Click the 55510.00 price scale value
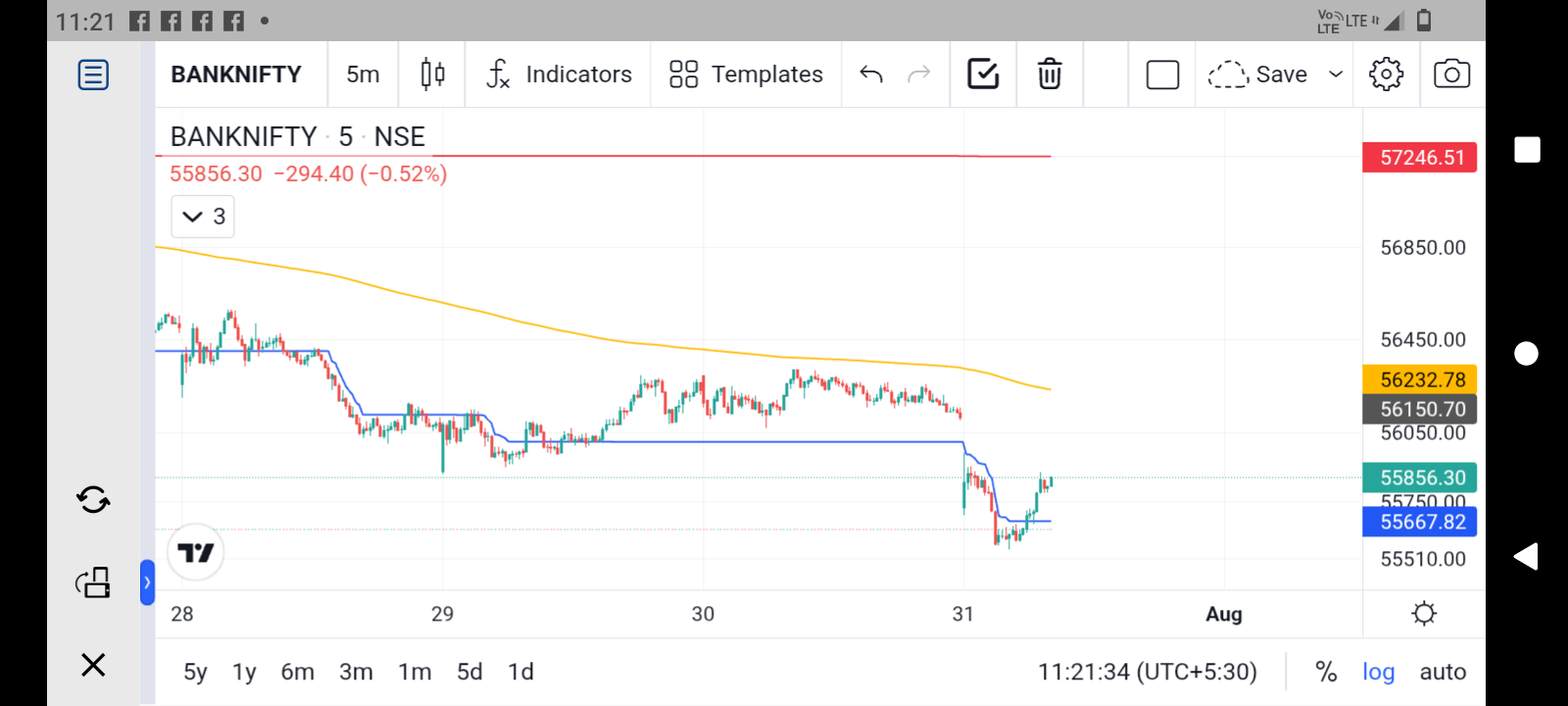 point(1423,560)
